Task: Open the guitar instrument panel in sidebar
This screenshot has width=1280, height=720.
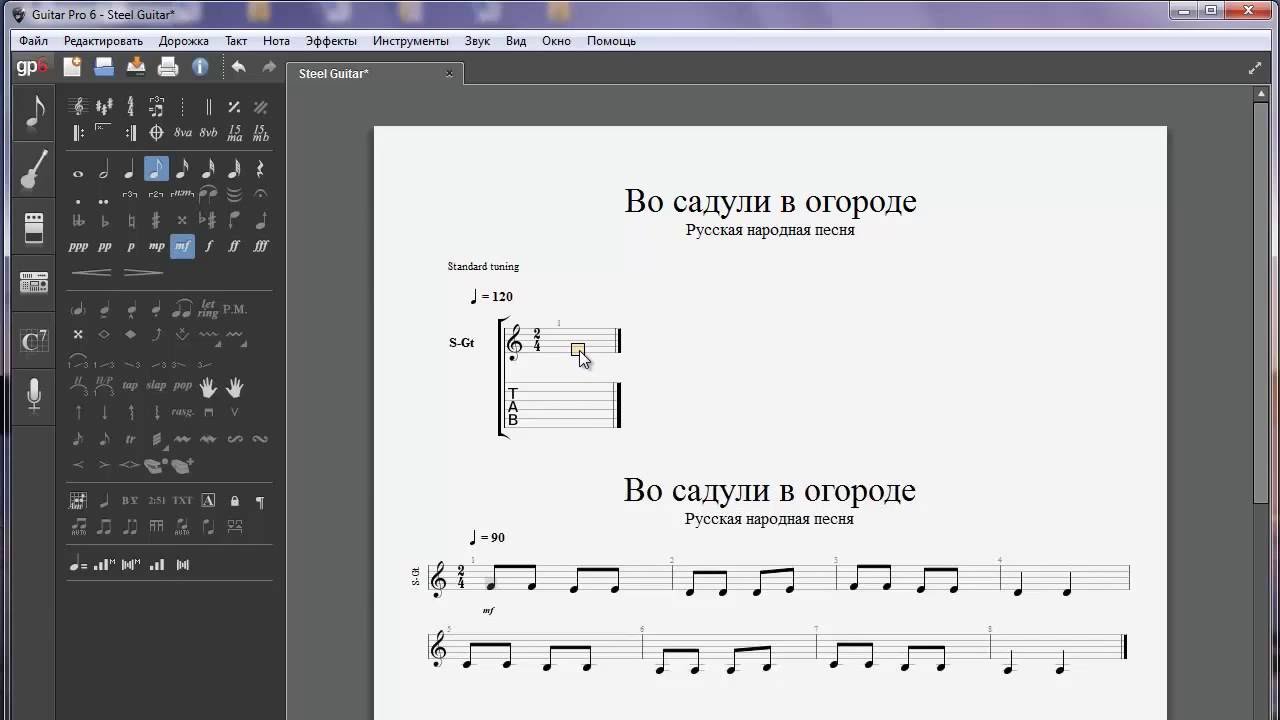Action: pyautogui.click(x=34, y=170)
